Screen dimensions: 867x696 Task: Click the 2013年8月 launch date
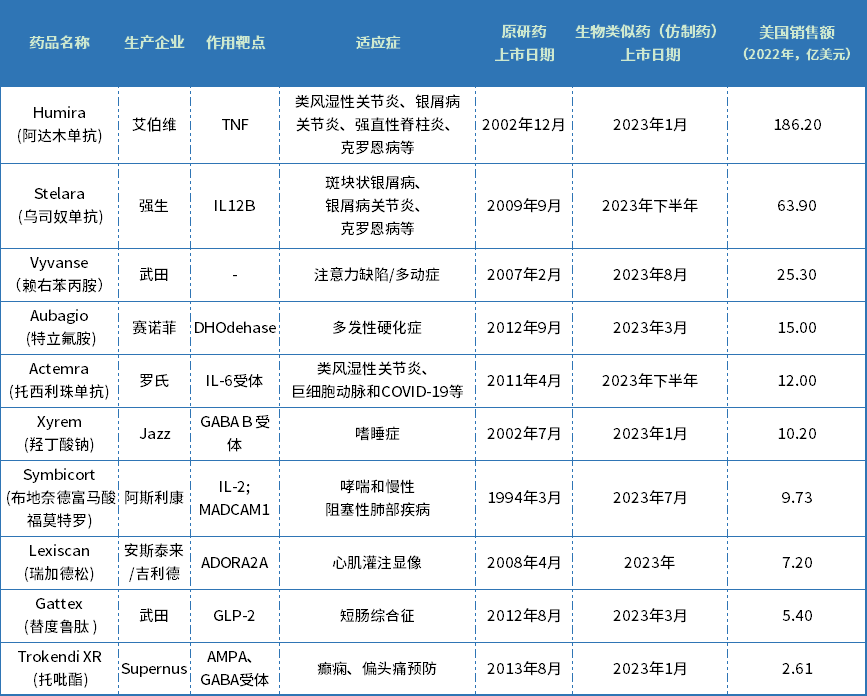pyautogui.click(x=524, y=668)
